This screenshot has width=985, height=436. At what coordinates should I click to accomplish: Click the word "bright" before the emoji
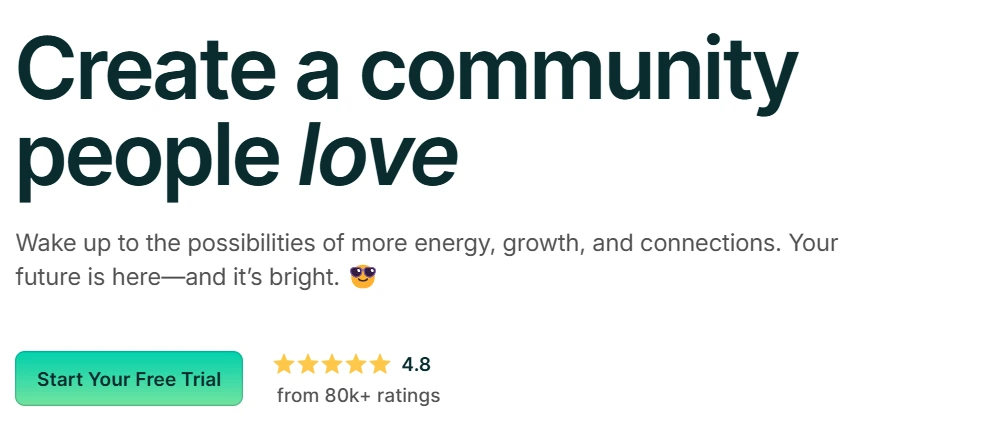(x=308, y=277)
